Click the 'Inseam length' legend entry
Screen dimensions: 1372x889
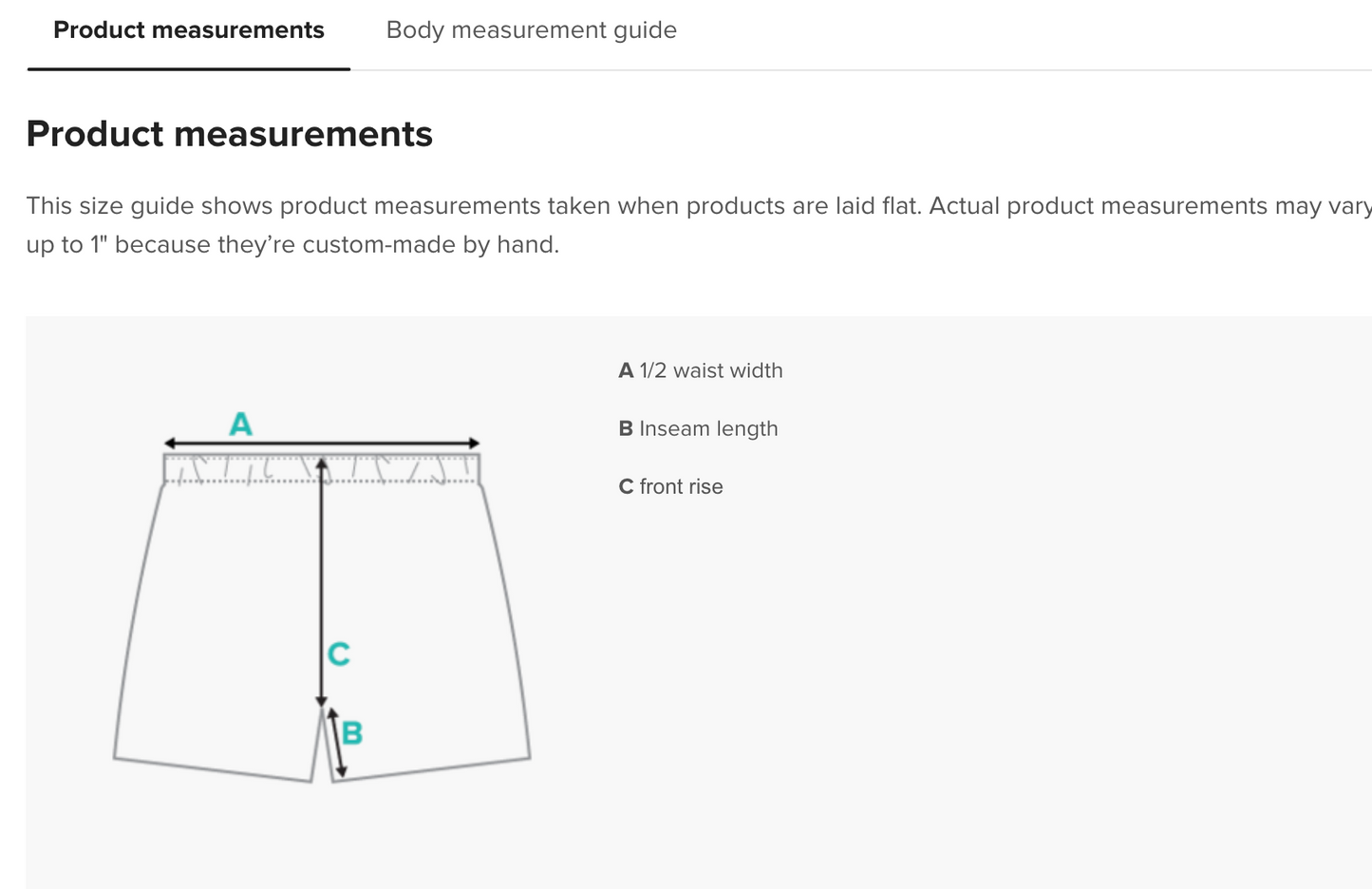(698, 428)
